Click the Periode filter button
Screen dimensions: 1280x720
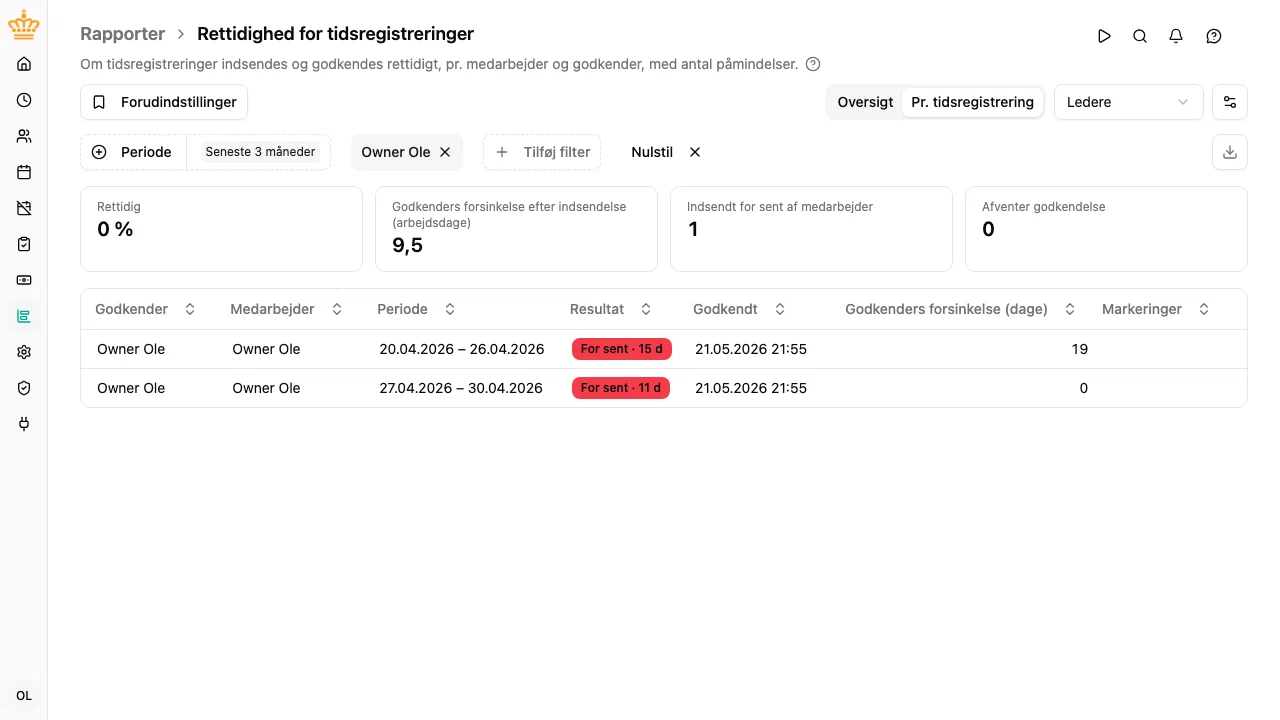(133, 152)
